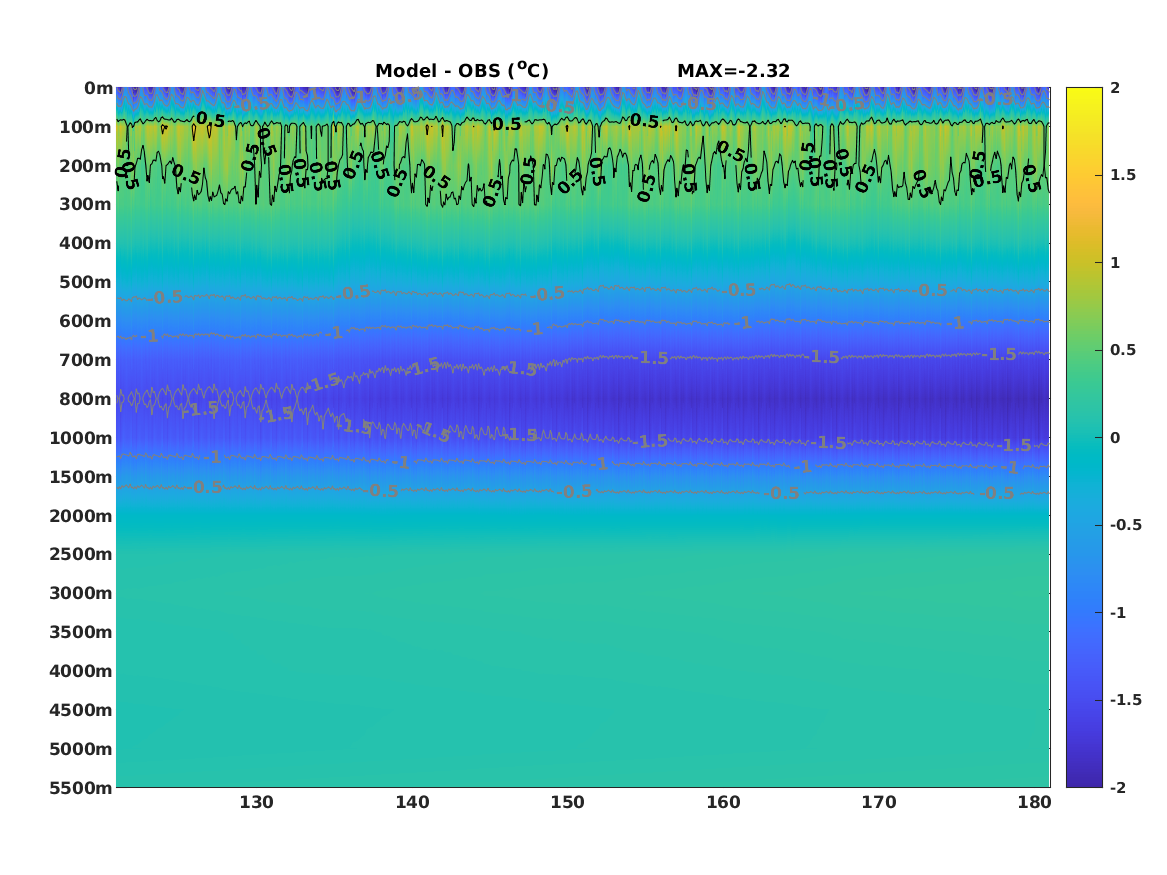Click the colorbar tick label '-1'
The image size is (1167, 875).
(x=1118, y=612)
